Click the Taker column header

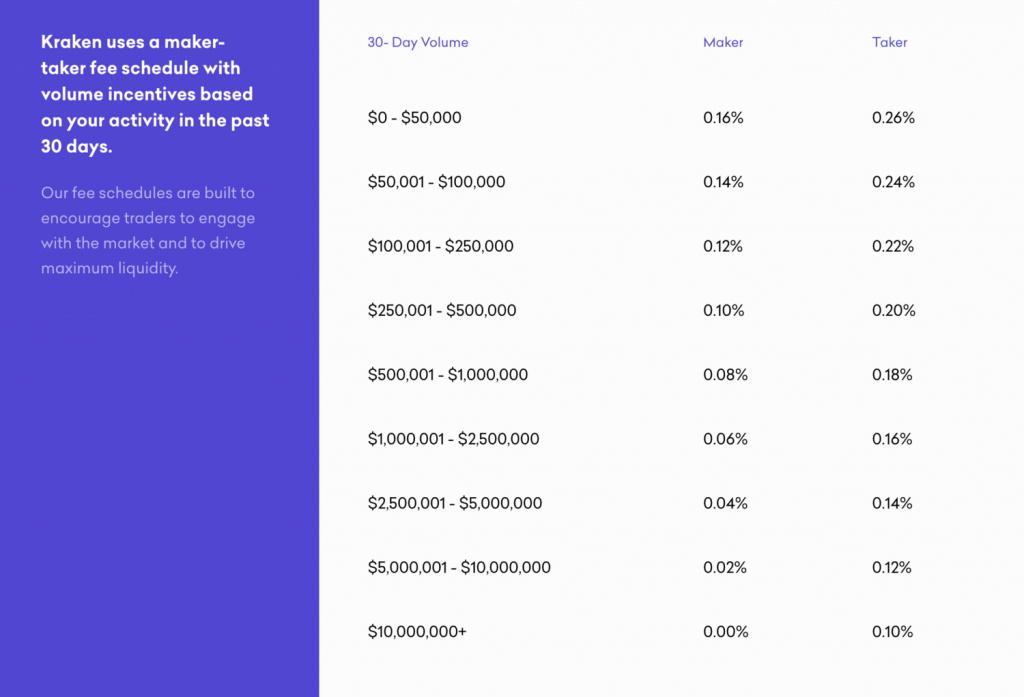tap(889, 42)
